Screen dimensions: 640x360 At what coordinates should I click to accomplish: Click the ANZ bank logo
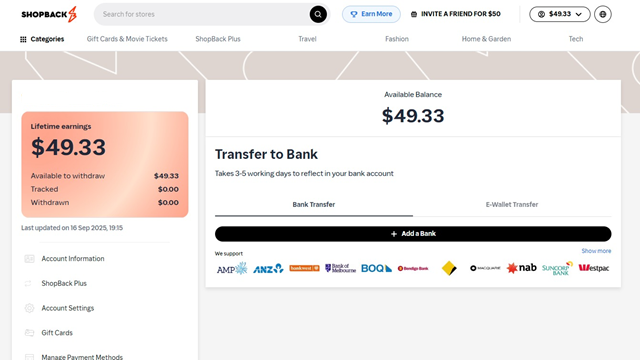(x=268, y=268)
